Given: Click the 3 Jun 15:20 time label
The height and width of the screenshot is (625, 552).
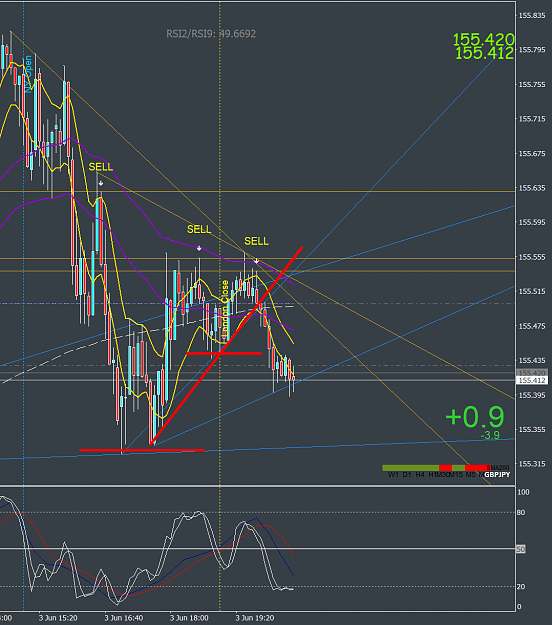Looking at the screenshot, I should (58, 618).
